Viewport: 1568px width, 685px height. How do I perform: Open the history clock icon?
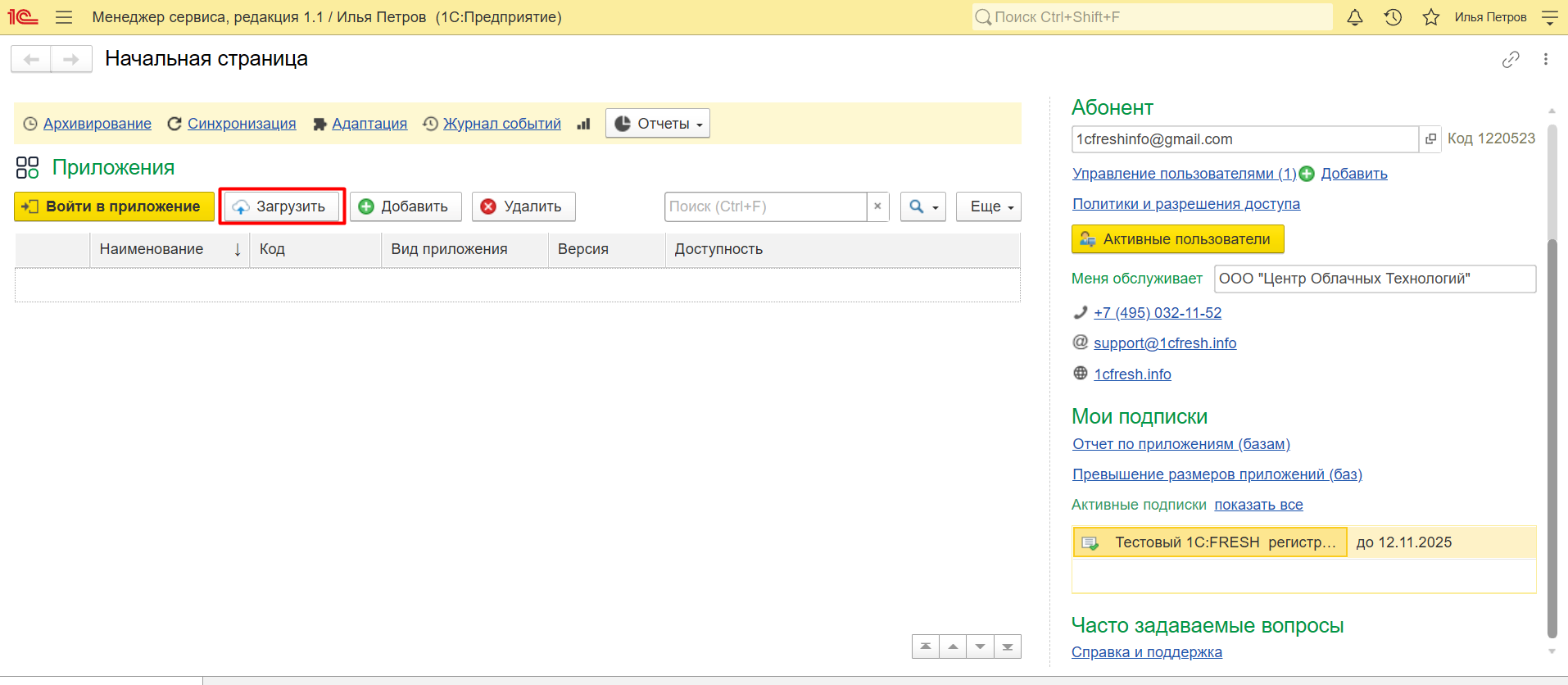1393,17
